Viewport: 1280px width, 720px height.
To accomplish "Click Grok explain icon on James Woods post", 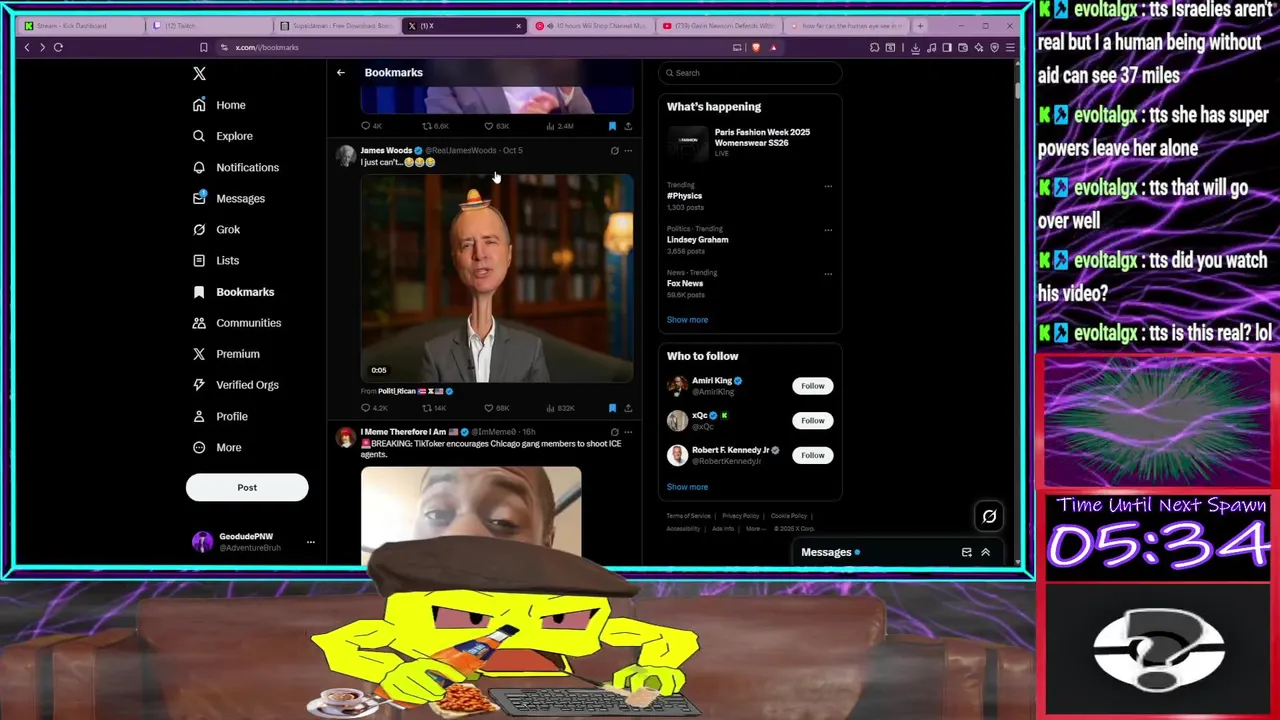I will pyautogui.click(x=614, y=151).
